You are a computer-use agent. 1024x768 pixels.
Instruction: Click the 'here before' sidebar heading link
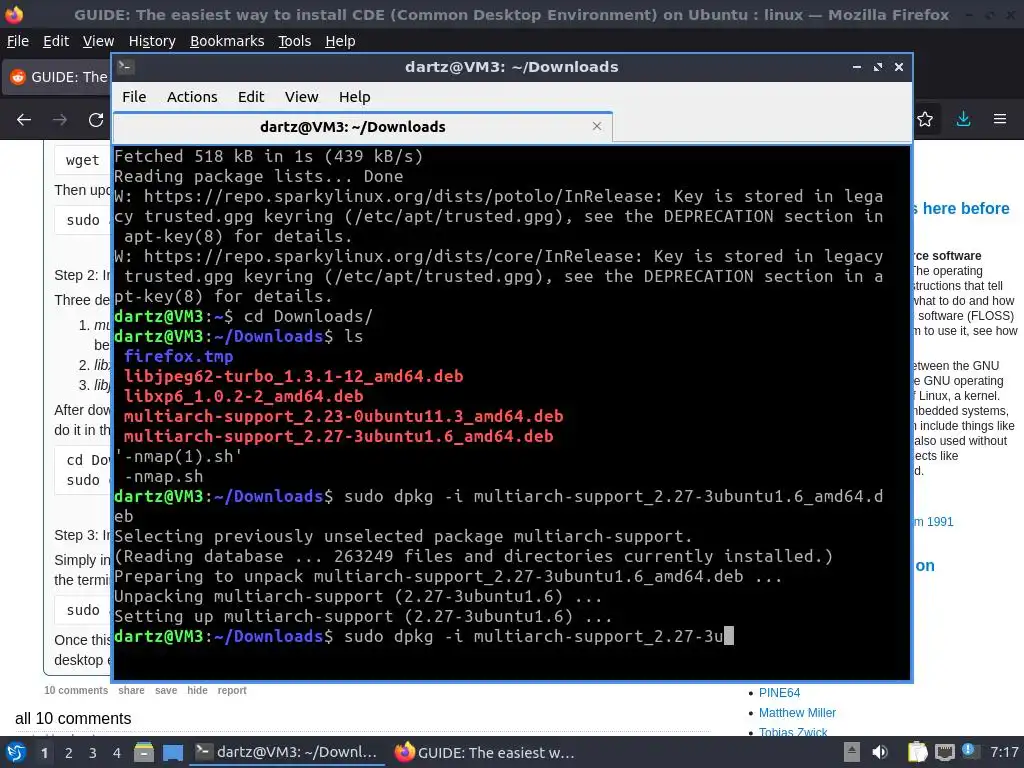(961, 208)
